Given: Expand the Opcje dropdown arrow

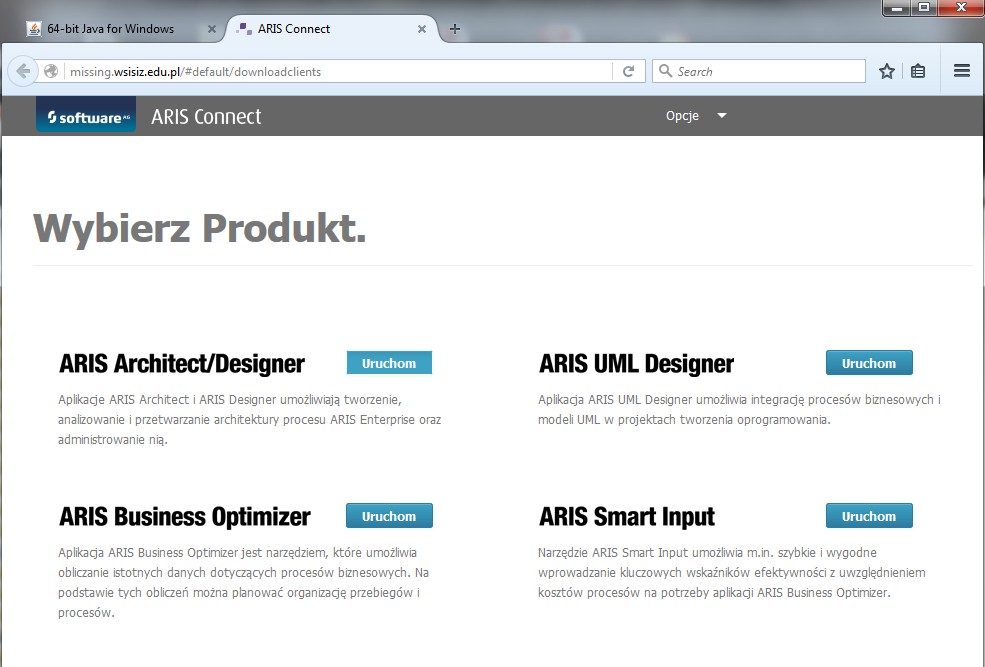Looking at the screenshot, I should pyautogui.click(x=722, y=116).
